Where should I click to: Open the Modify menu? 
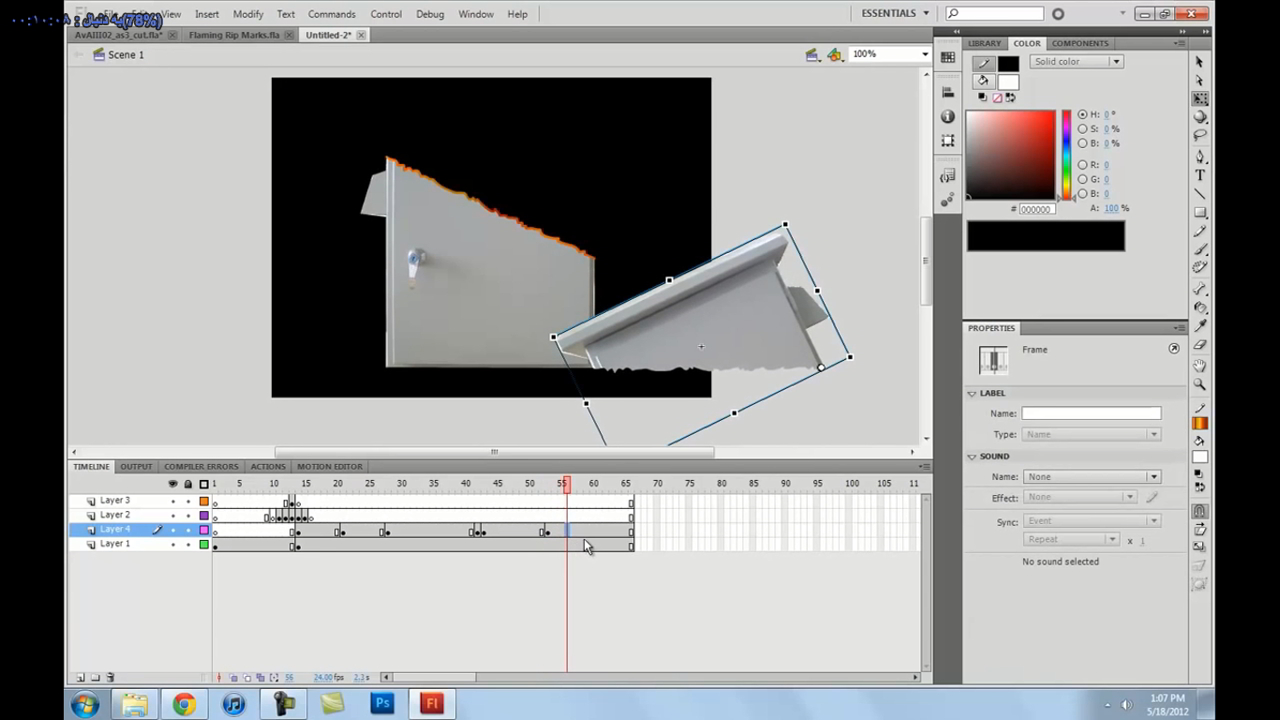point(248,14)
